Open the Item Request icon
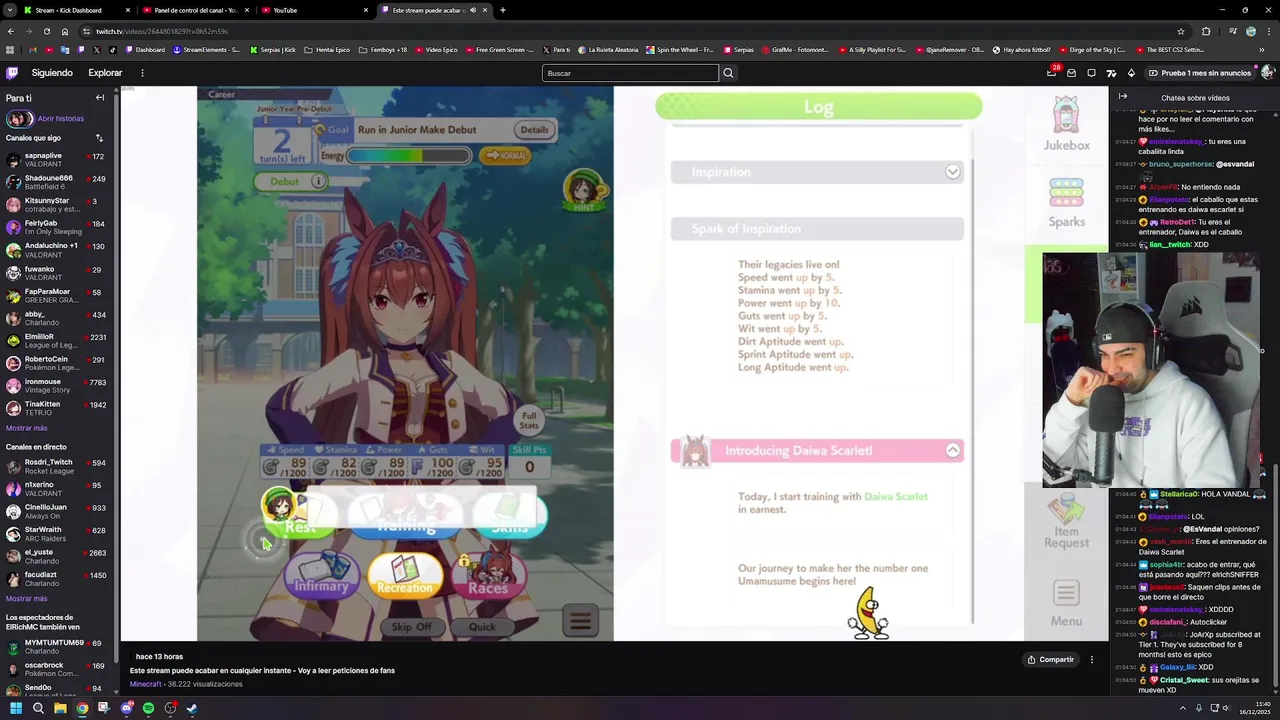Image resolution: width=1280 pixels, height=720 pixels. (1066, 521)
